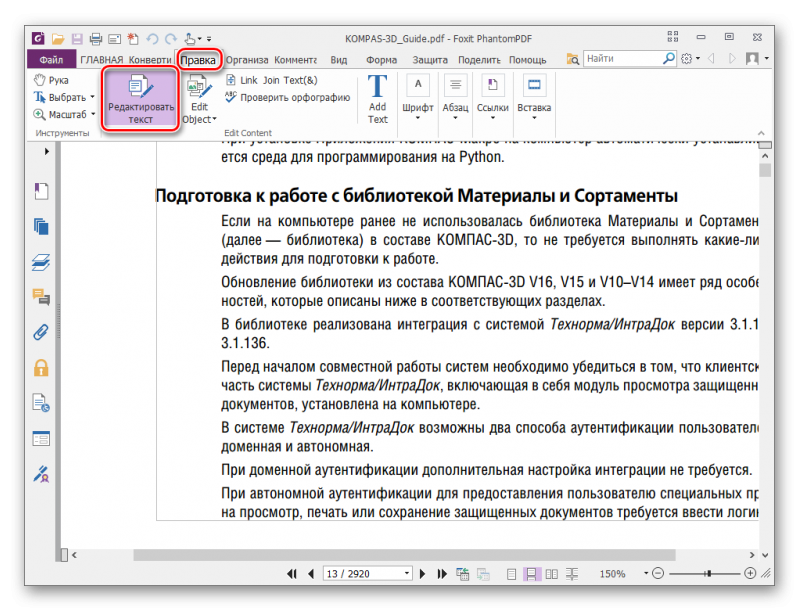This screenshot has height=611, width=800.
Task: Switch to the ГЛАВНАЯ tab
Action: coord(102,60)
